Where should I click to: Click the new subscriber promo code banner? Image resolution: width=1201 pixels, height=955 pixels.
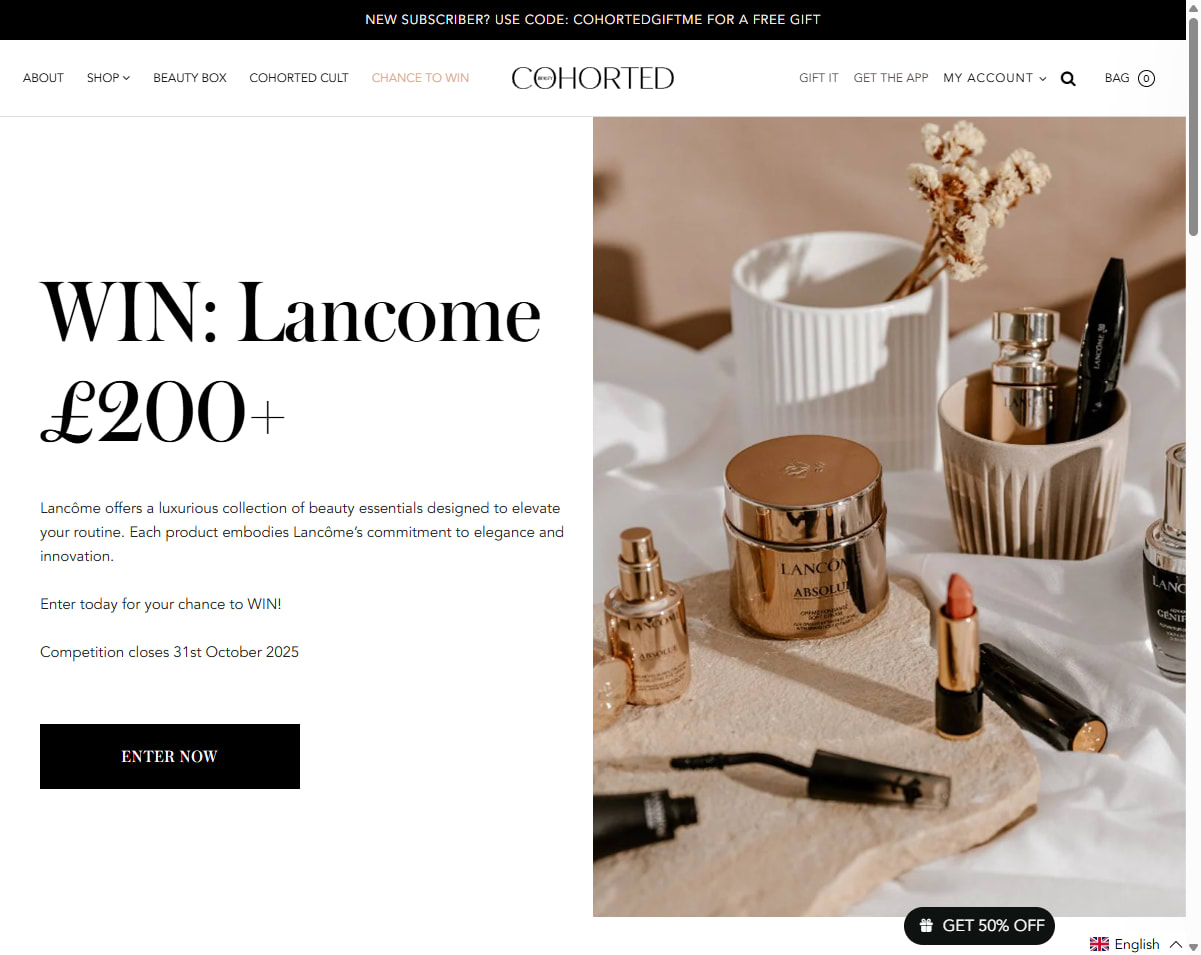(x=593, y=20)
